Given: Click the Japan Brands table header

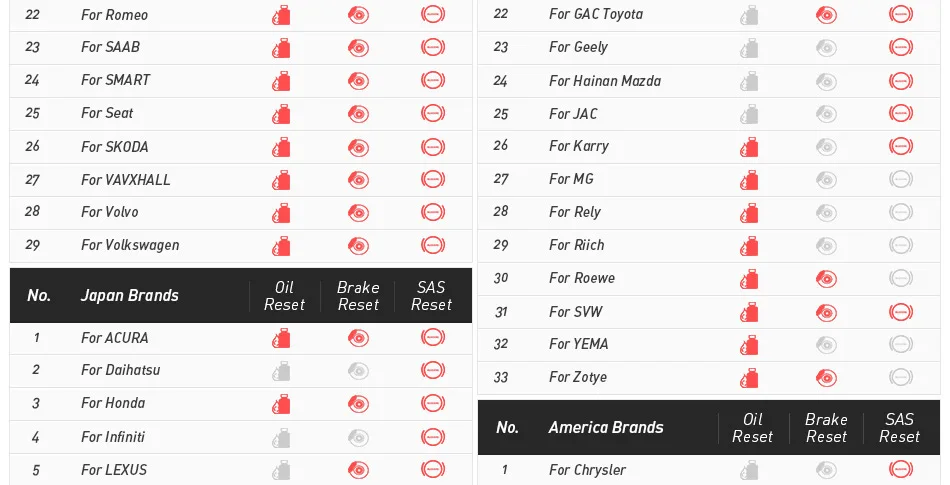Looking at the screenshot, I should click(x=130, y=295).
